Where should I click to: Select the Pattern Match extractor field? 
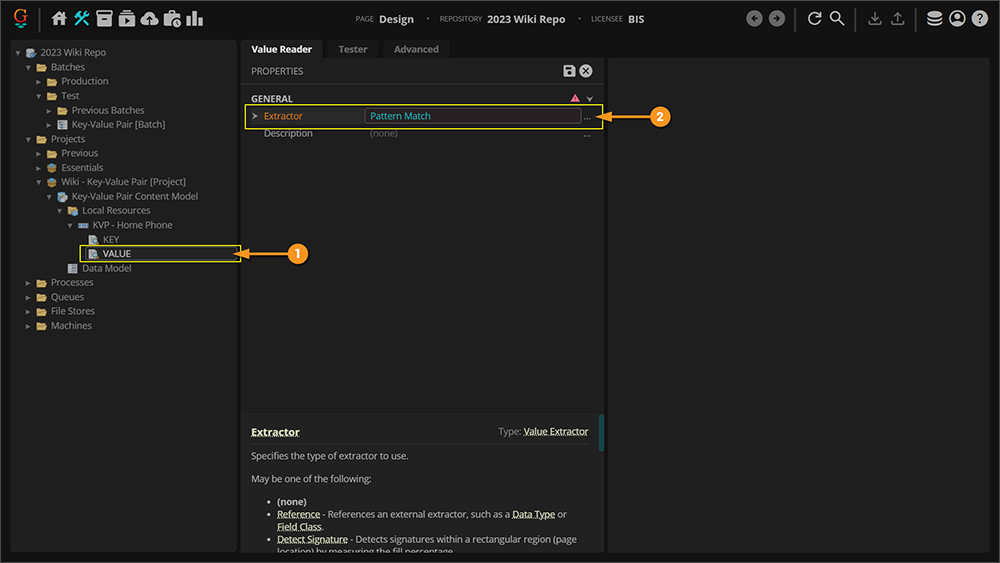coord(473,116)
